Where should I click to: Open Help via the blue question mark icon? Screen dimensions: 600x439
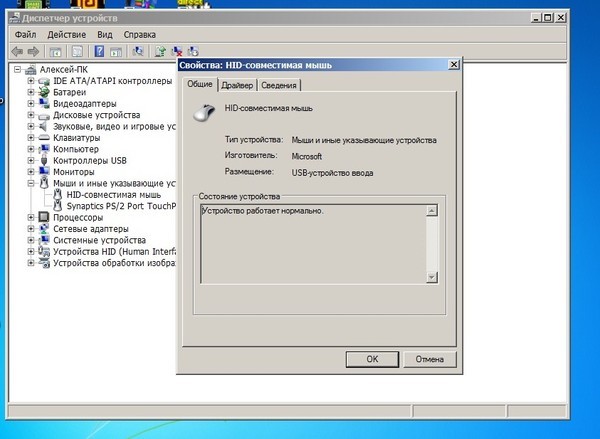coord(99,51)
